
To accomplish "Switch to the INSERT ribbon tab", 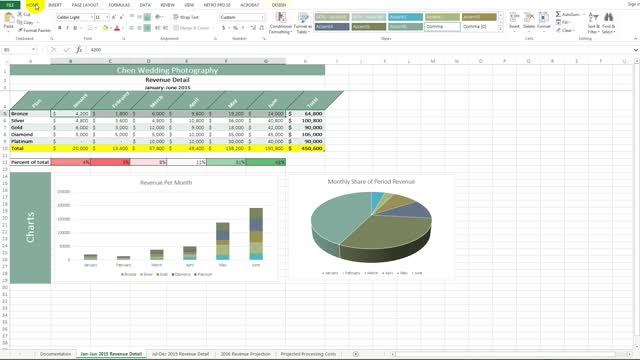I will coord(55,5).
